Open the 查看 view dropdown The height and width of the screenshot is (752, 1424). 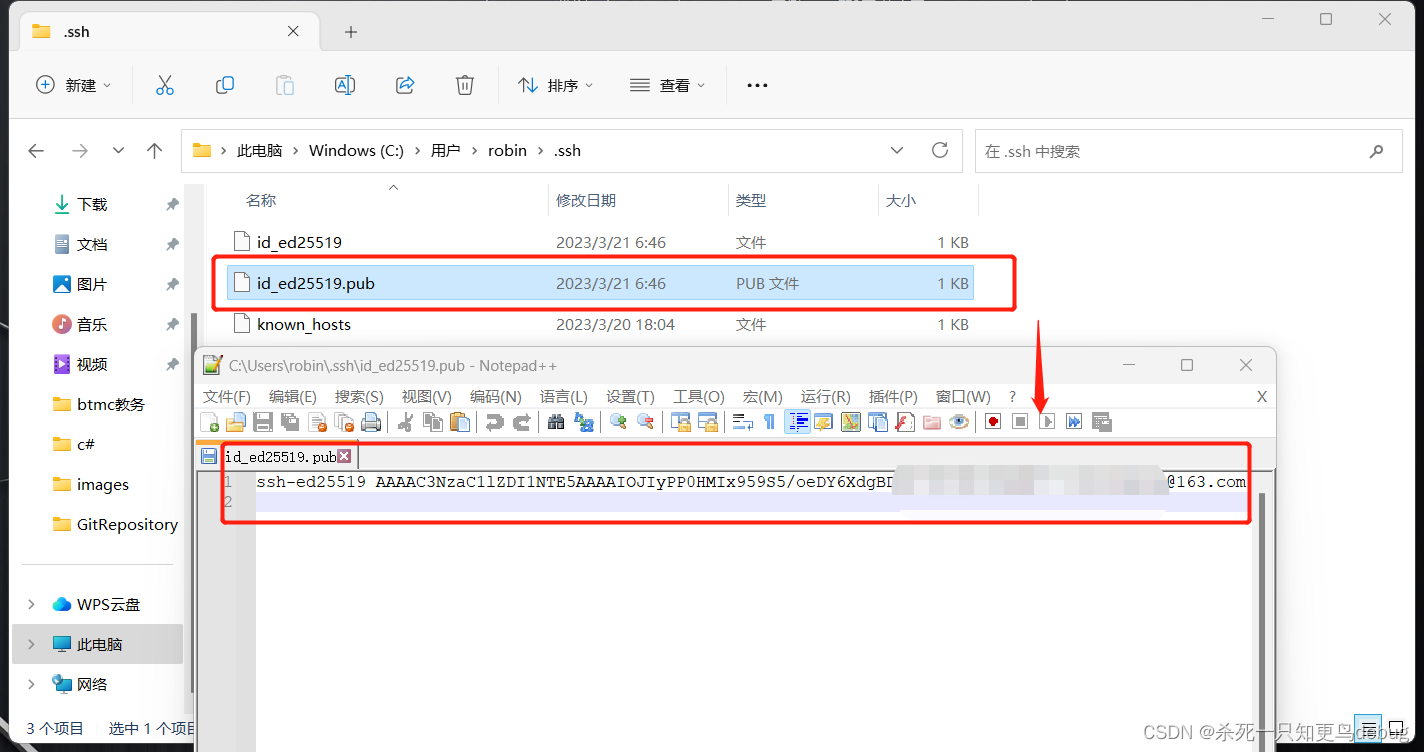668,85
